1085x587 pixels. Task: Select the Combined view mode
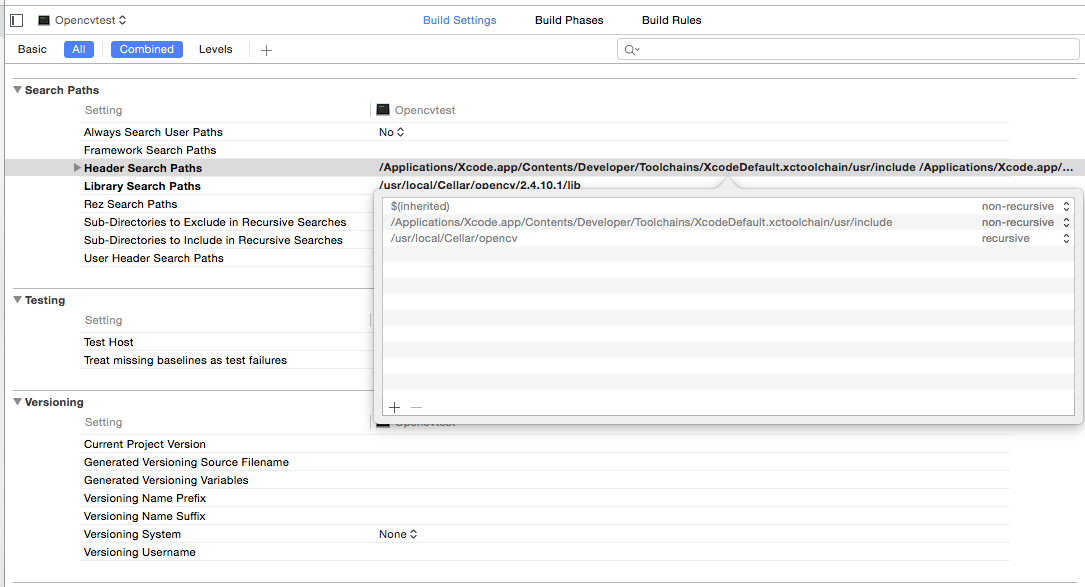point(147,49)
